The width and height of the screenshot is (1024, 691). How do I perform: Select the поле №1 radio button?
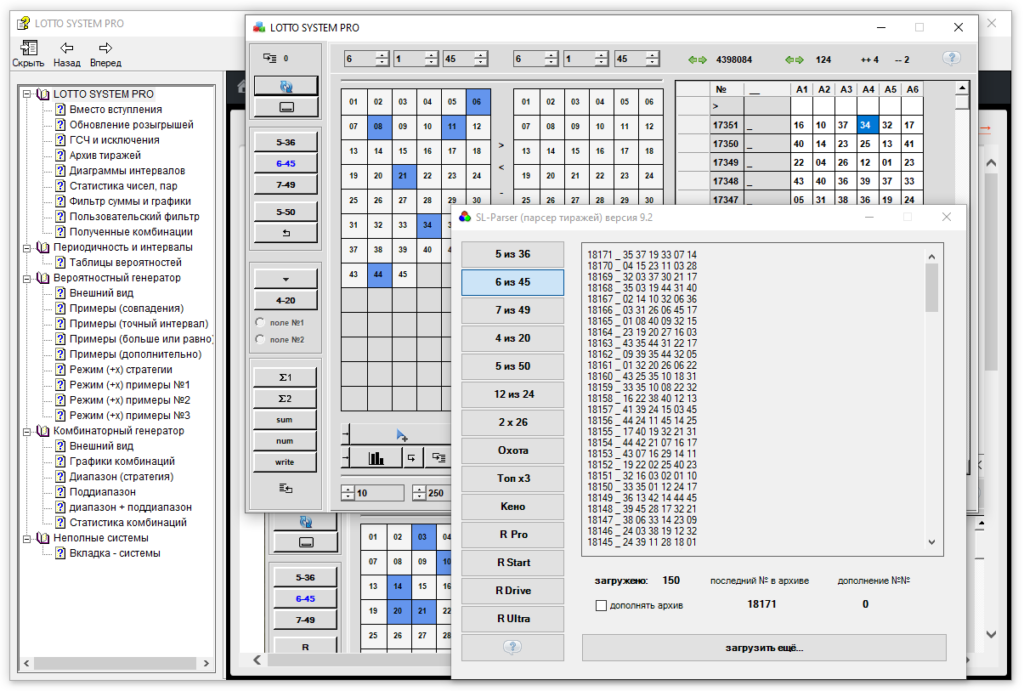click(x=260, y=322)
